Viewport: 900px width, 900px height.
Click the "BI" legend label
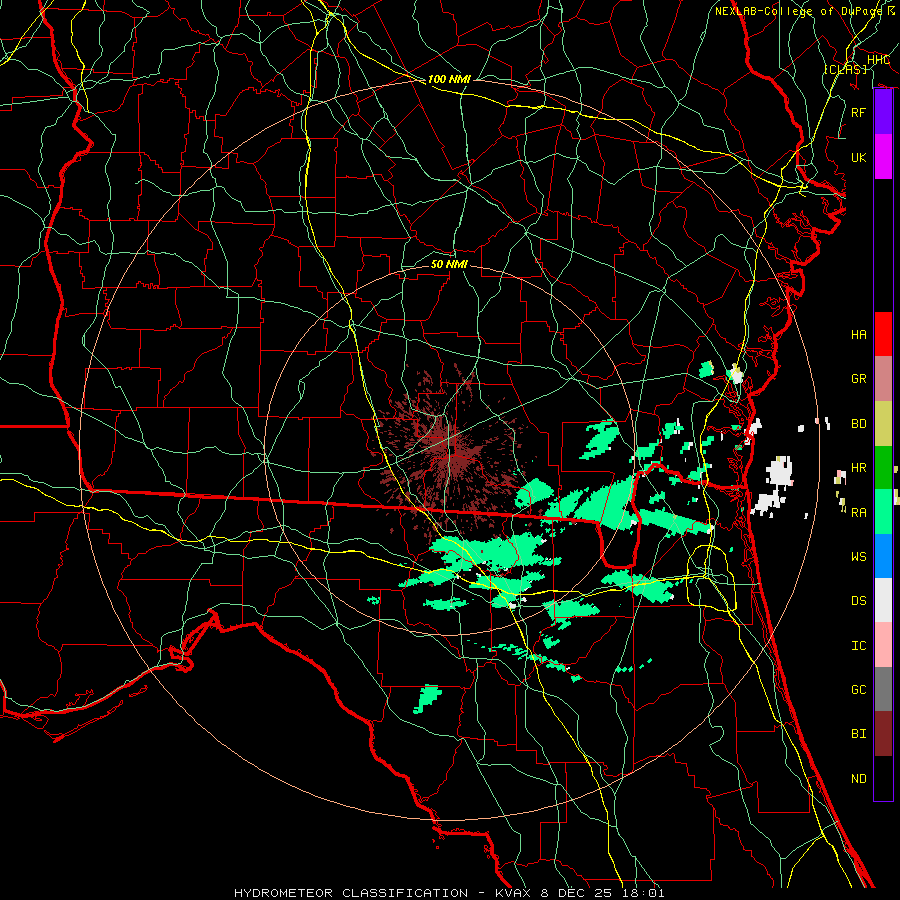point(859,734)
